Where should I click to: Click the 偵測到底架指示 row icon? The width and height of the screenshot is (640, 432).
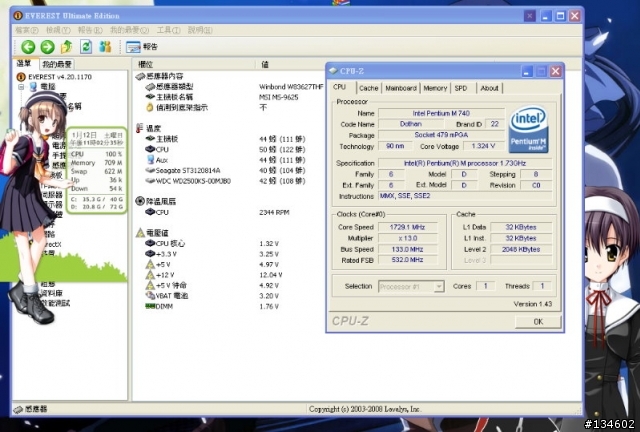(x=150, y=107)
